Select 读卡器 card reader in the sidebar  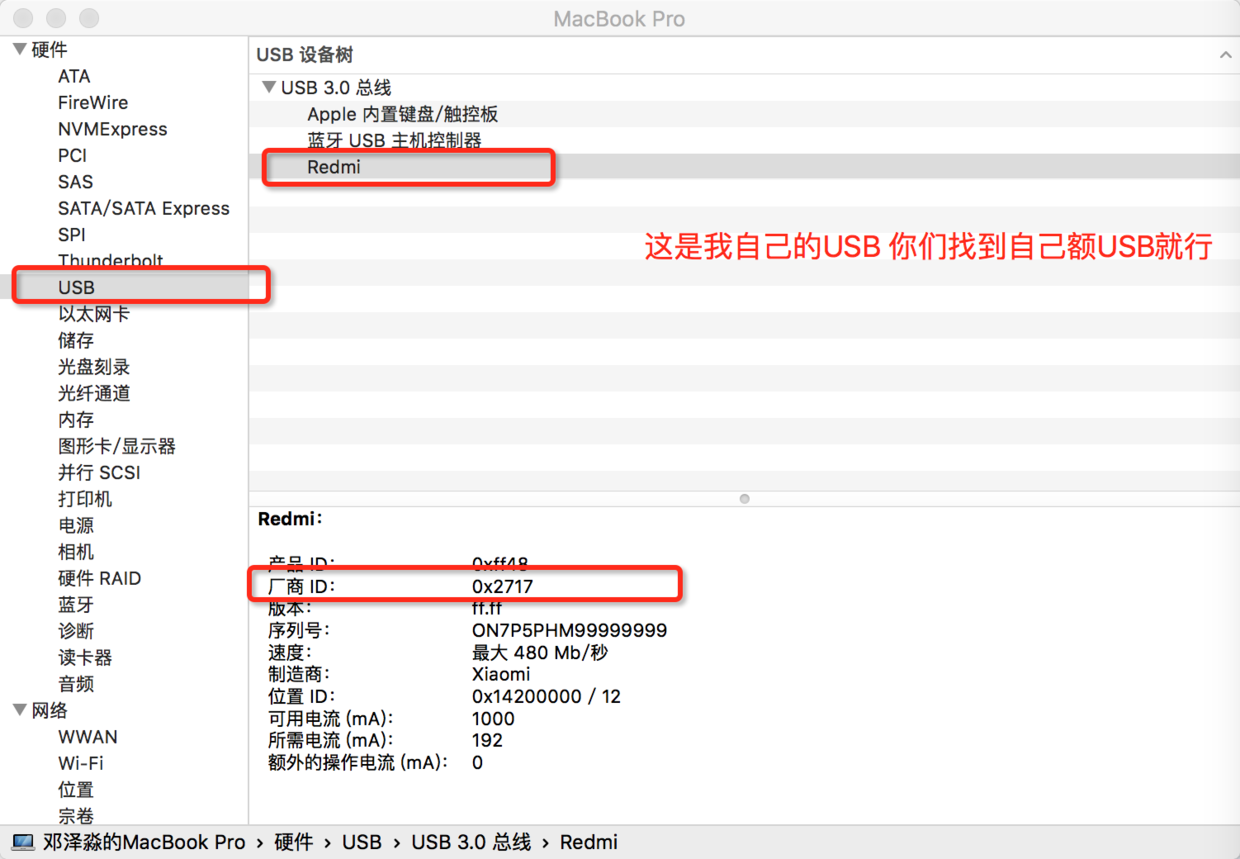(85, 658)
